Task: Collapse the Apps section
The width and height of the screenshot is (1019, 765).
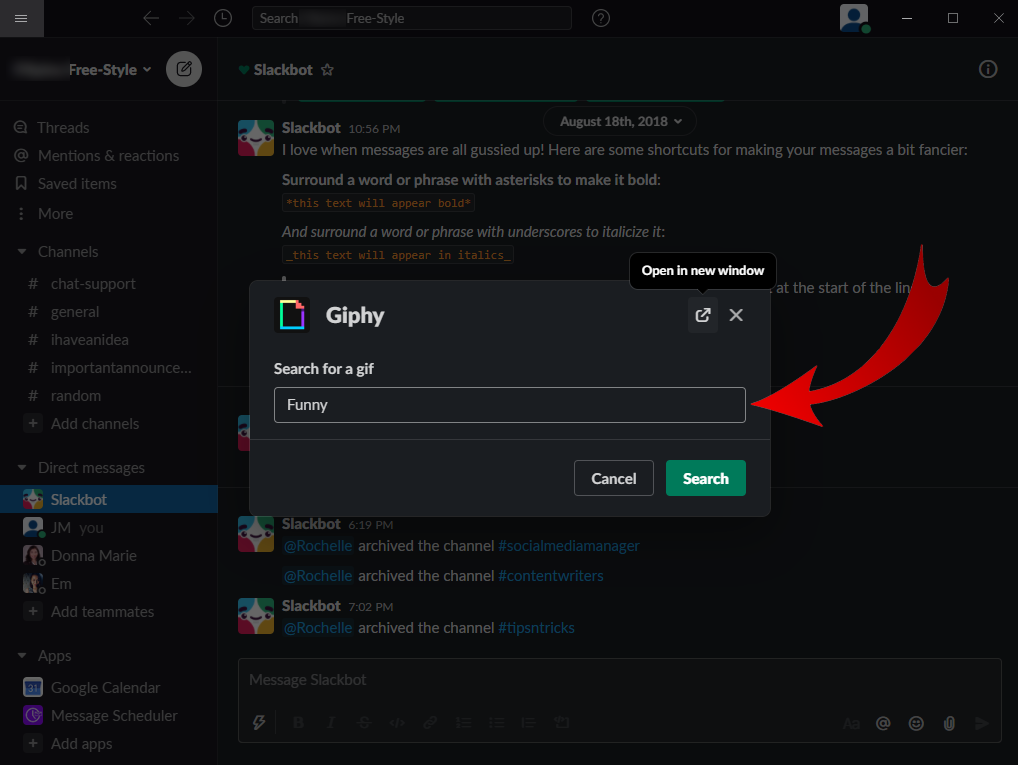Action: [x=22, y=656]
